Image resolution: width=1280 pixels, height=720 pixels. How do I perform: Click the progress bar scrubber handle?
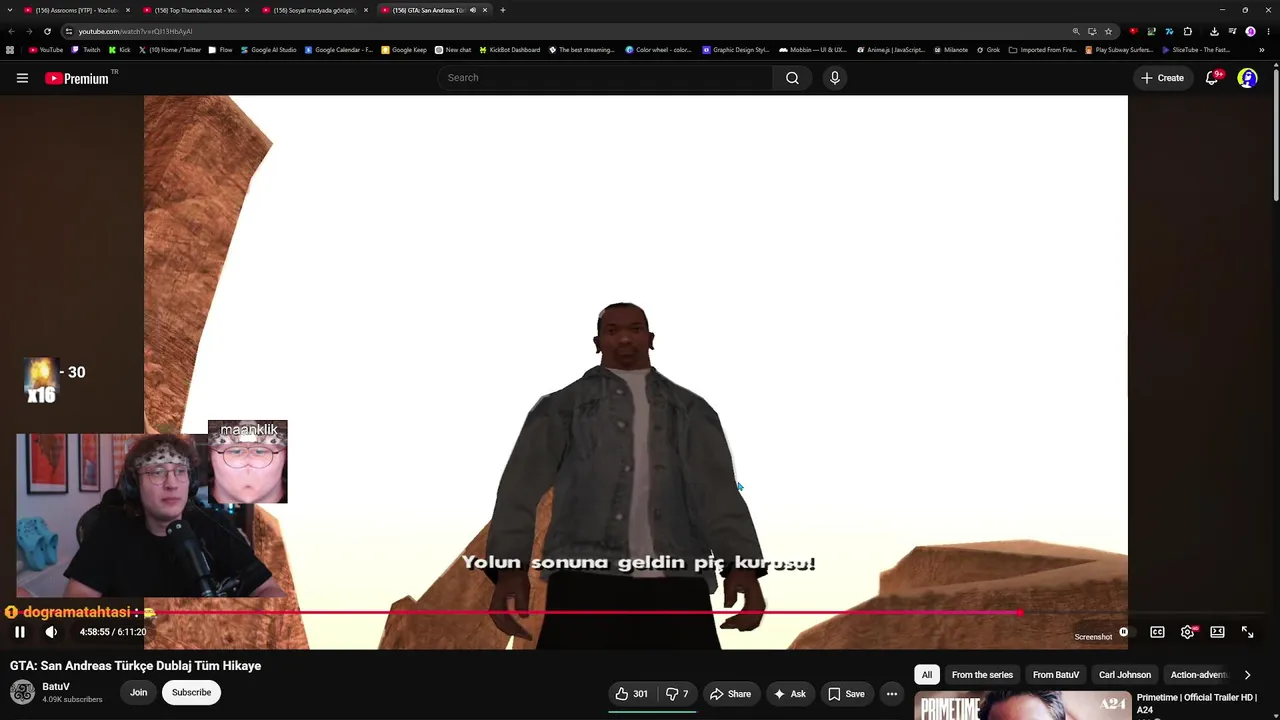tap(1020, 612)
